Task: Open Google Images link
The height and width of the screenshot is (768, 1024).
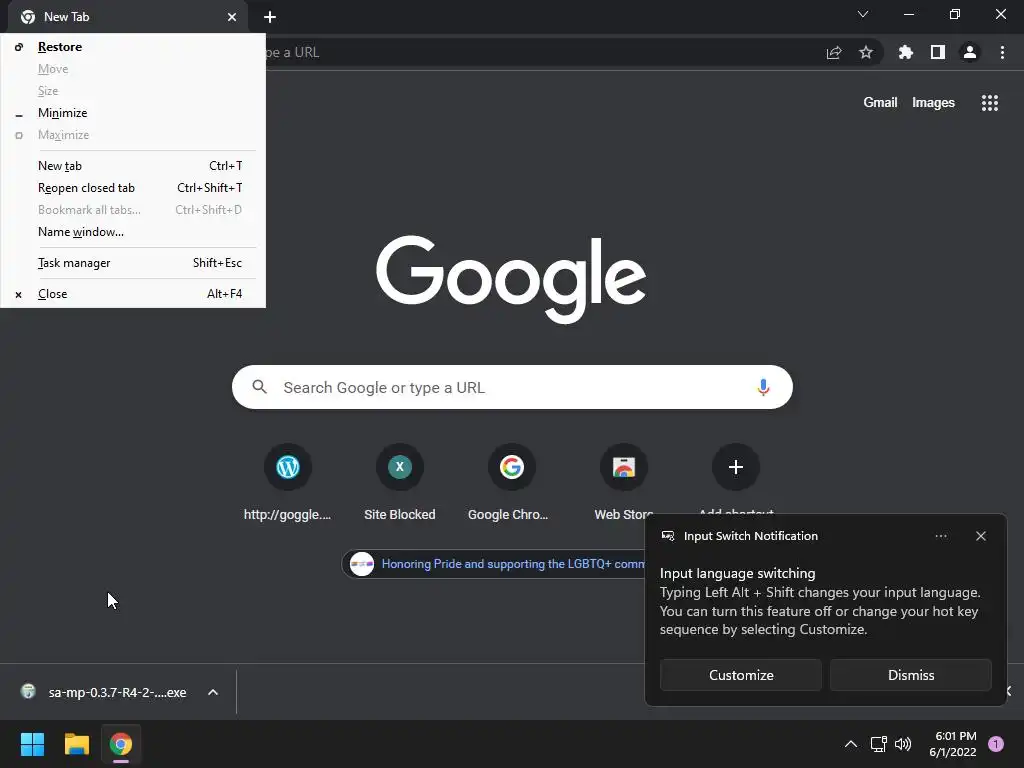Action: 933,103
